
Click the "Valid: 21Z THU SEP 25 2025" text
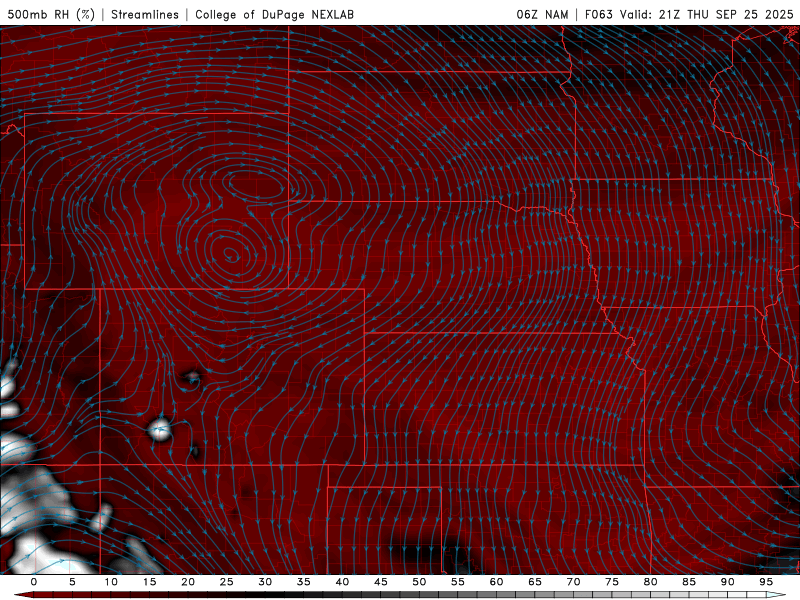click(707, 14)
